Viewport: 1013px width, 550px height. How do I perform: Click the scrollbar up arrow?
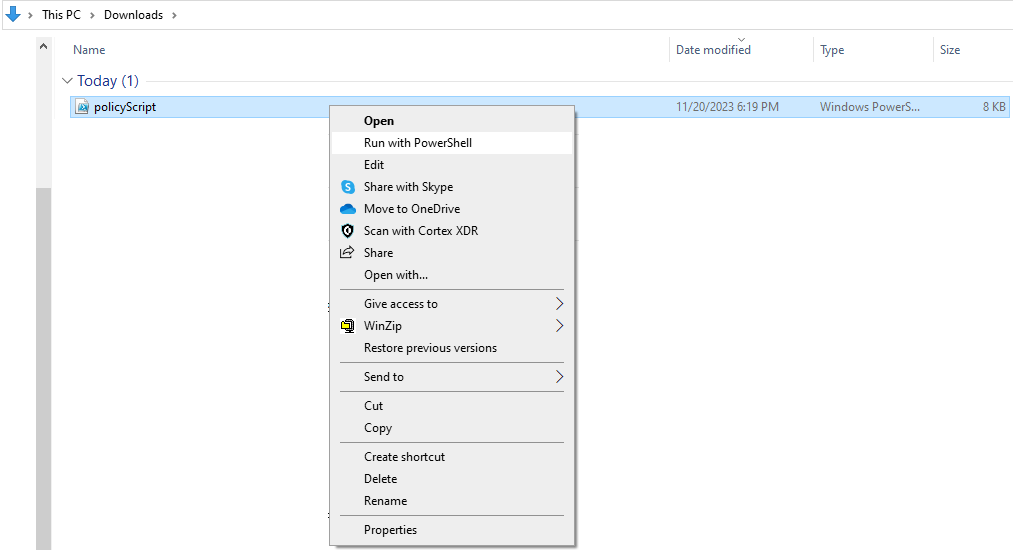tap(43, 47)
